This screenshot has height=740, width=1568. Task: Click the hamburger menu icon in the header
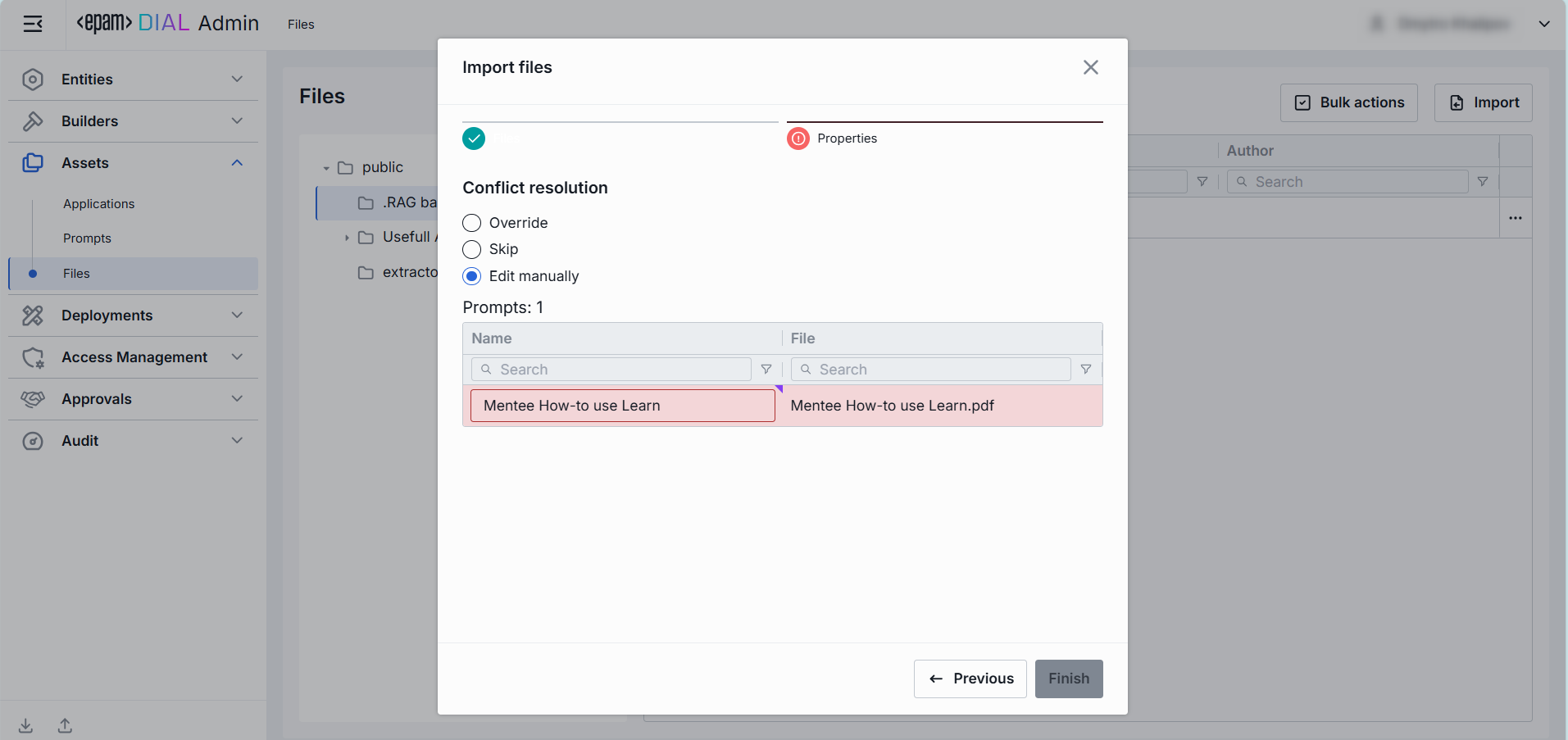click(33, 24)
